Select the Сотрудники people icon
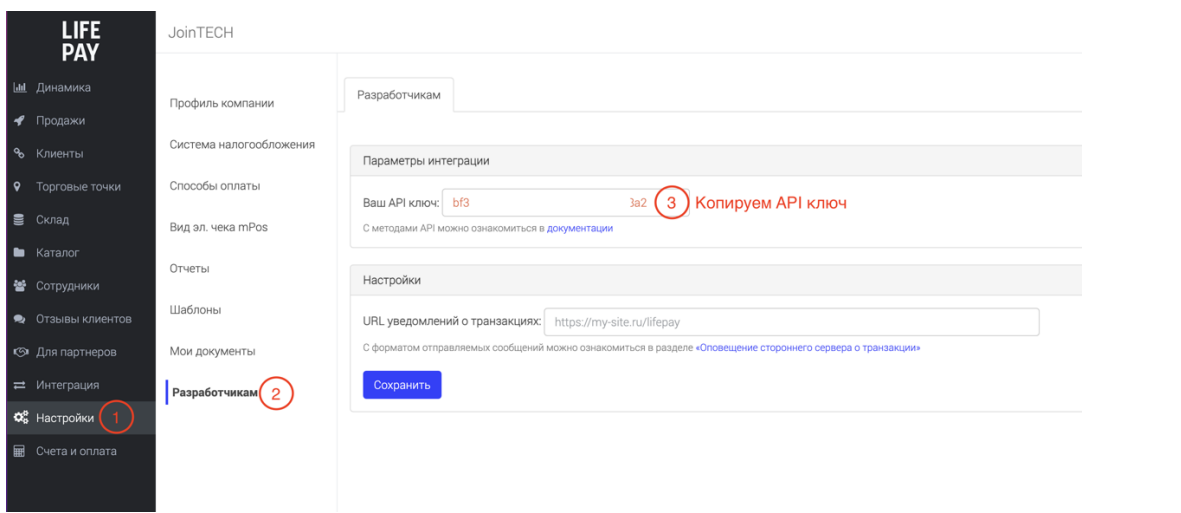 [x=20, y=286]
